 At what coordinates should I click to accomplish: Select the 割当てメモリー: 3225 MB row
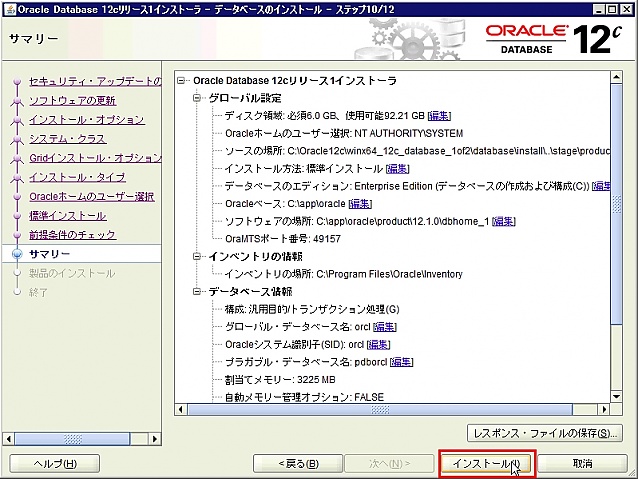[x=280, y=380]
